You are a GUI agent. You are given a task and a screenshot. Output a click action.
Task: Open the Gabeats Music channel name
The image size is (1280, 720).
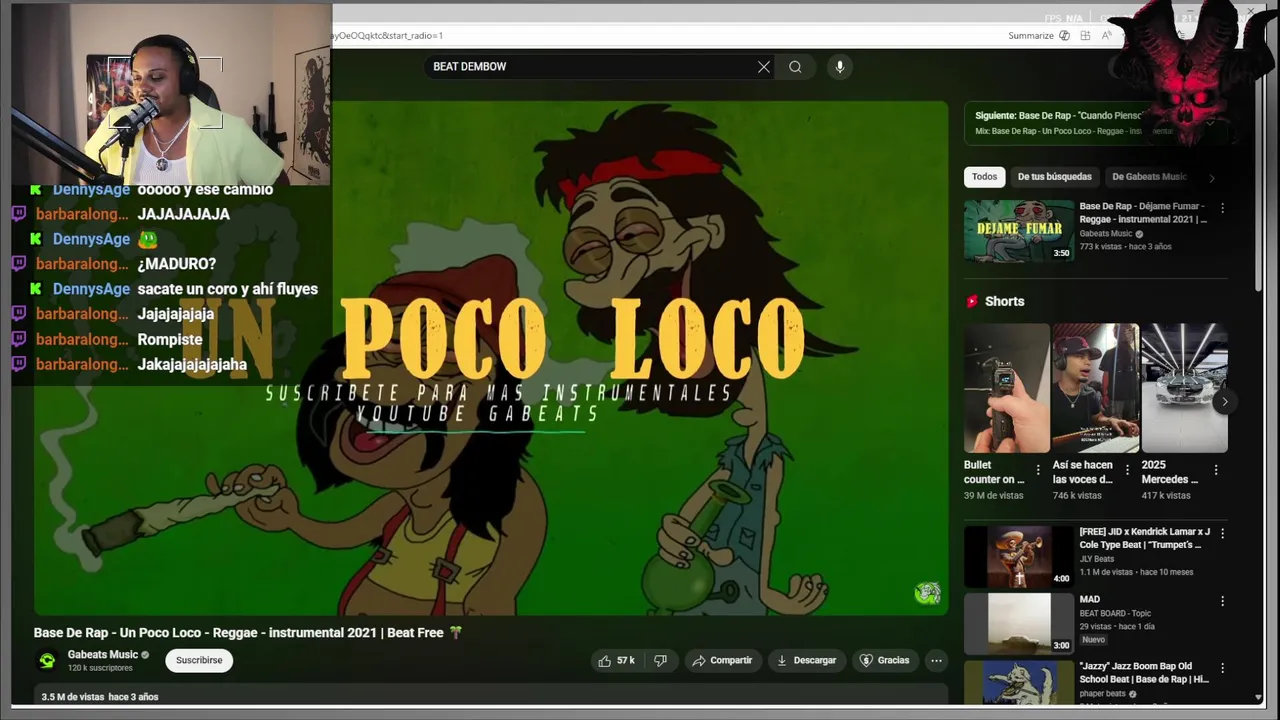tap(103, 655)
